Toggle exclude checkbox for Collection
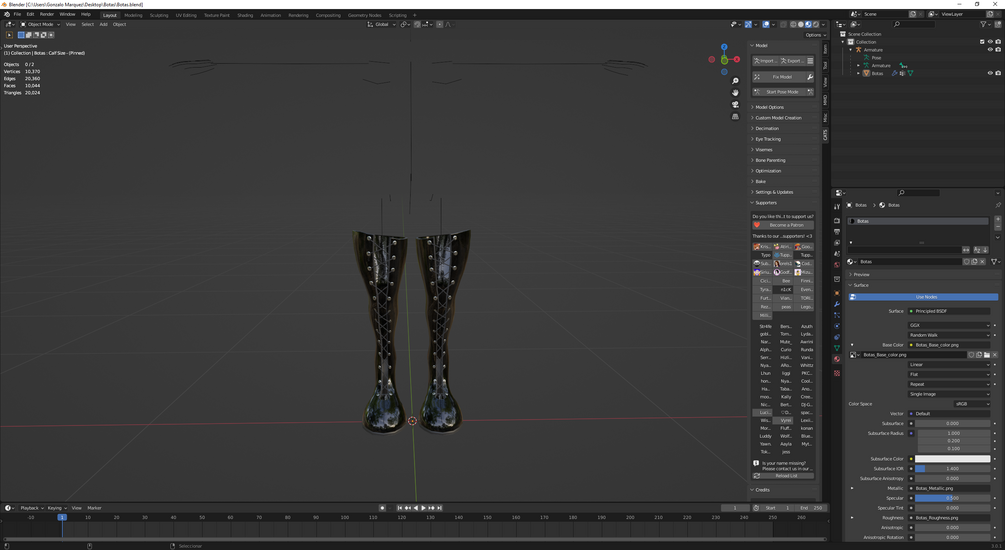This screenshot has width=1005, height=550. coord(982,42)
